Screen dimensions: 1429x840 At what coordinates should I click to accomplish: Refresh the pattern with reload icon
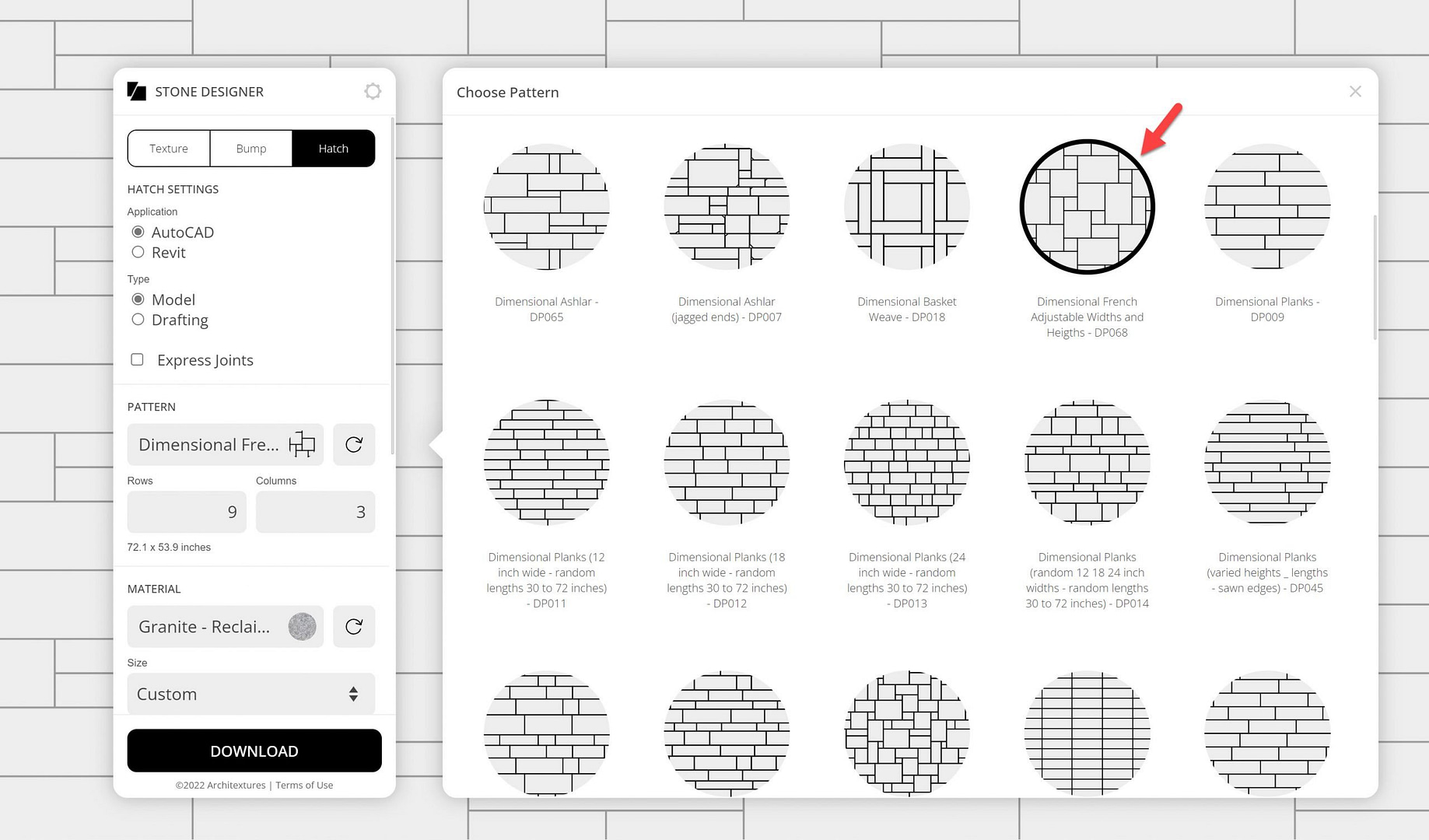pyautogui.click(x=354, y=445)
